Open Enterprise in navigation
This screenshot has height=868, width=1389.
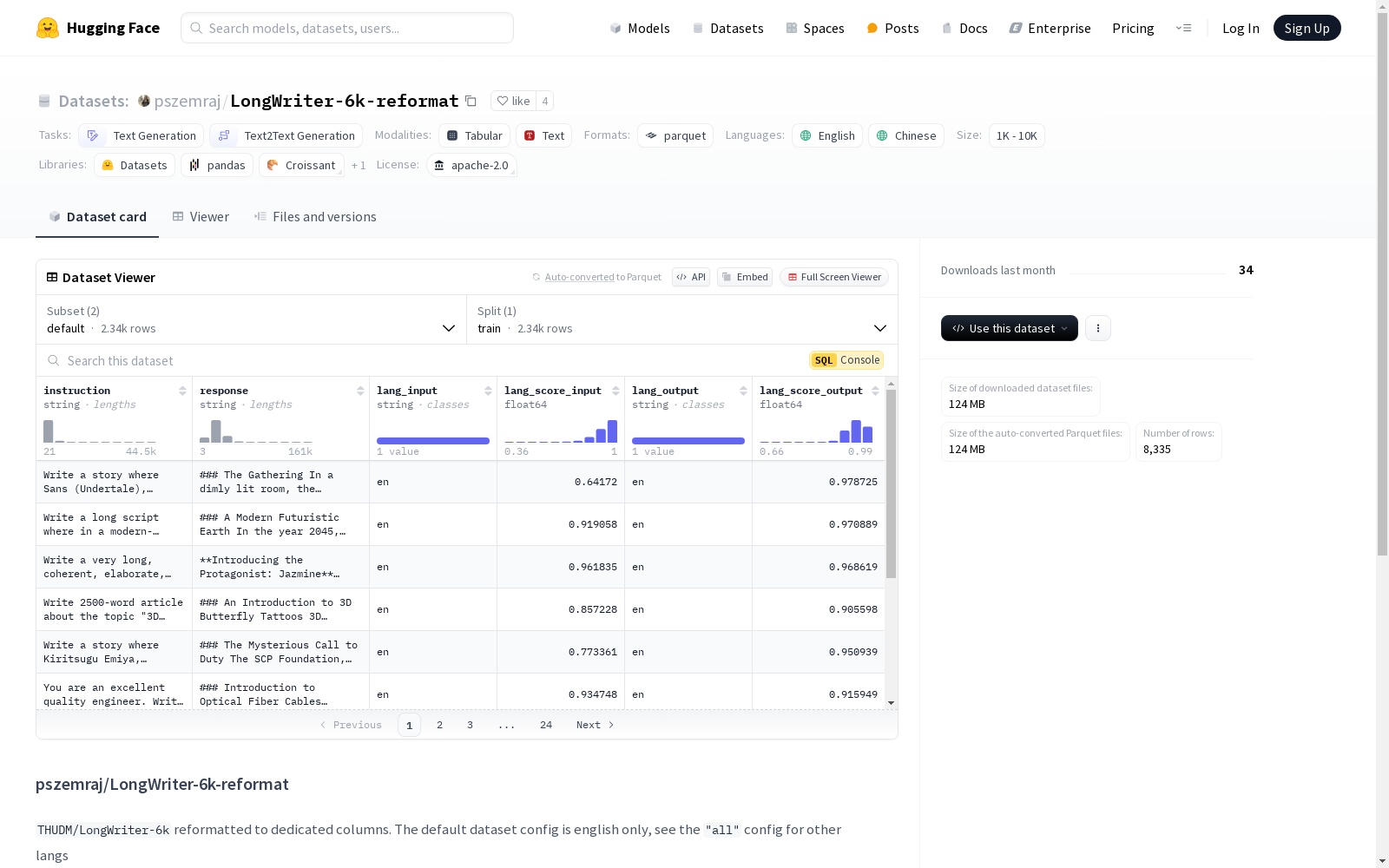[1050, 28]
